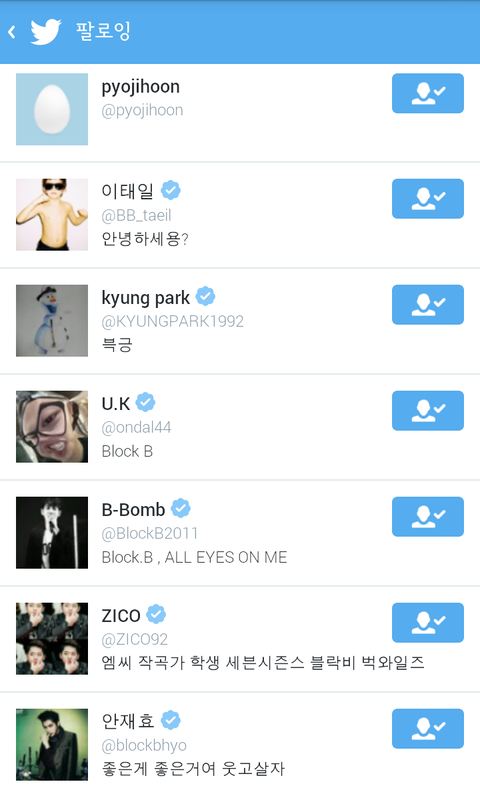Tap the Twitter bird logo
Image resolution: width=480 pixels, height=788 pixels.
pos(45,32)
